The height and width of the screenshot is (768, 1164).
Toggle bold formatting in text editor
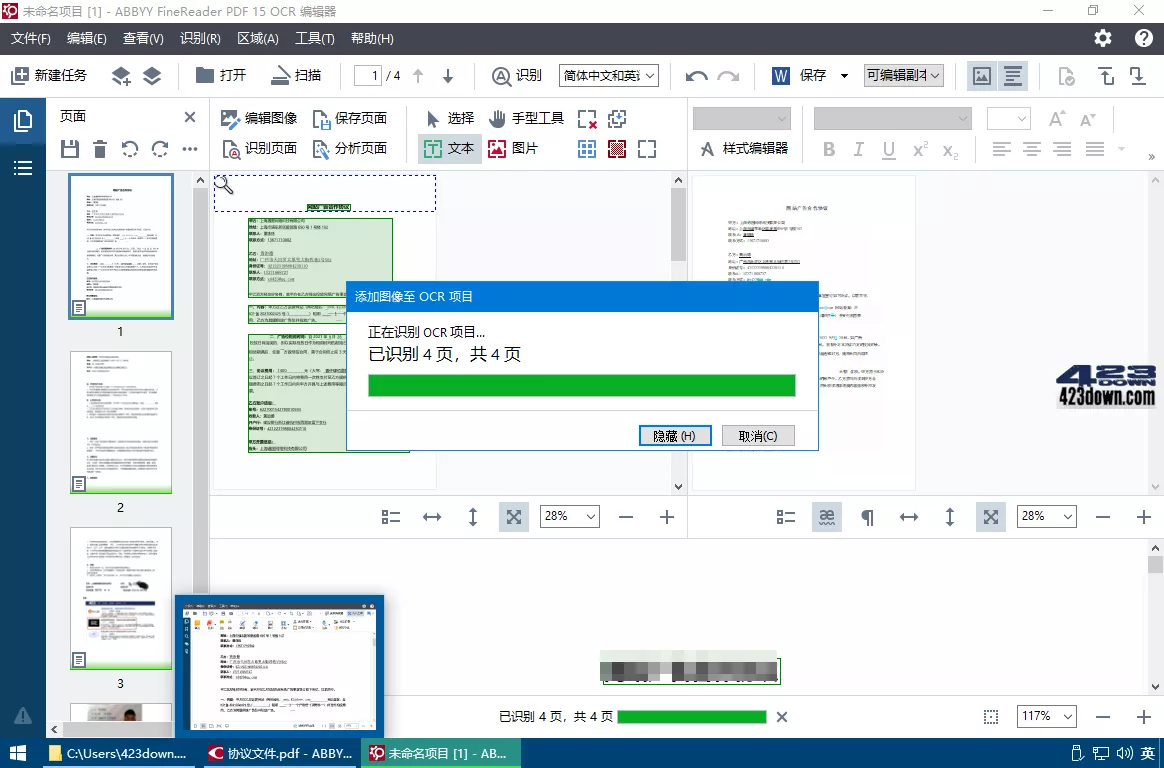click(828, 149)
